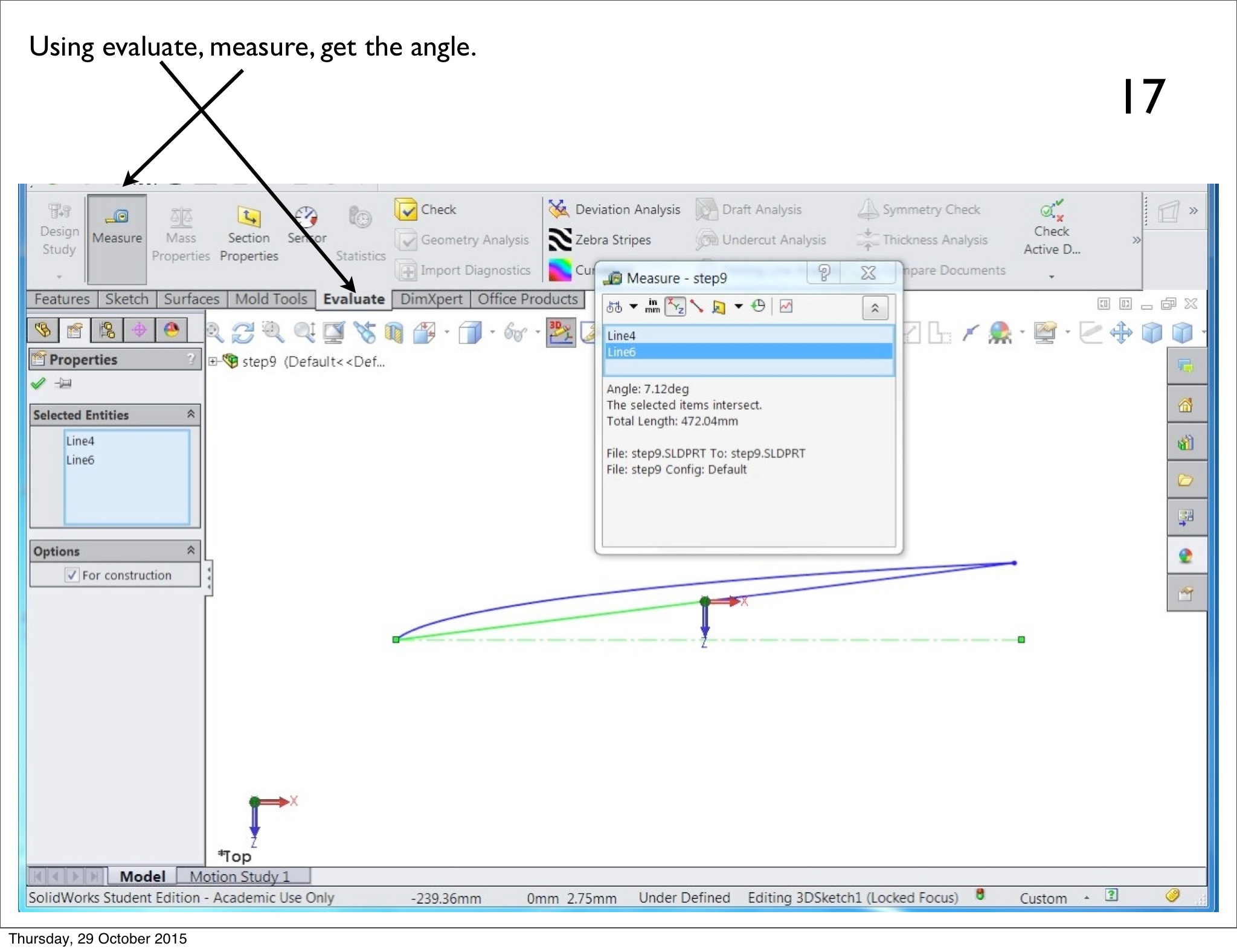Expand the step9 tree node
Viewport: 1237px width, 952px height.
tap(213, 362)
